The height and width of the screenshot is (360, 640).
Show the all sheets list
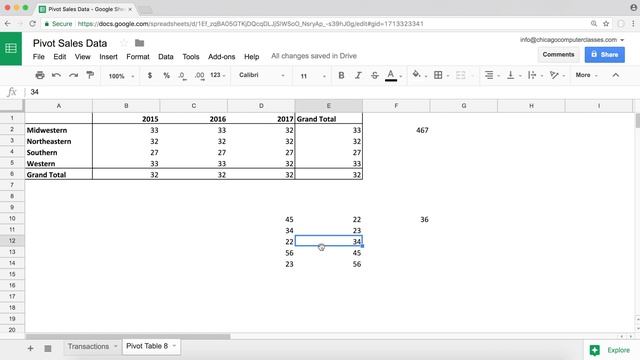(x=48, y=348)
